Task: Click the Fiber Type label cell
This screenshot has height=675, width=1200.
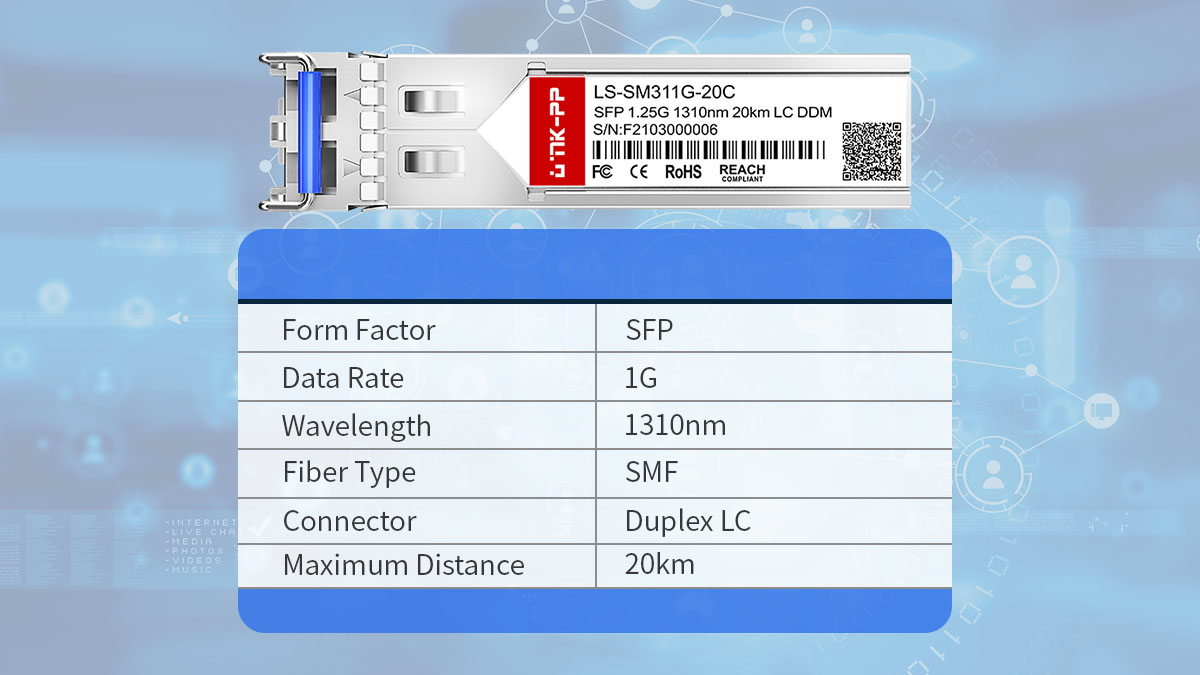Action: (417, 473)
